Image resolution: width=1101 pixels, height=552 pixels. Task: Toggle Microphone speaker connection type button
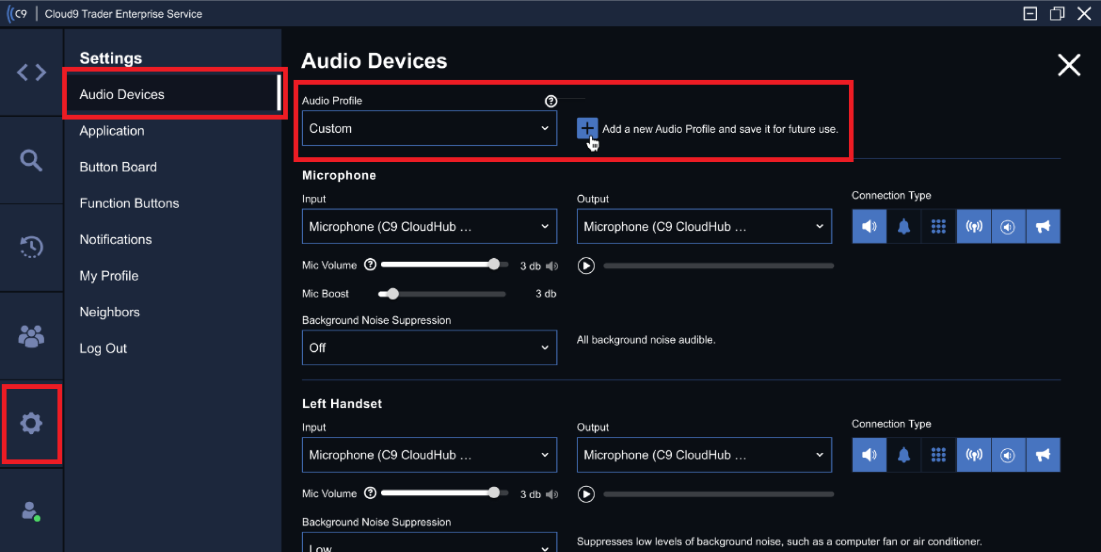[x=869, y=227]
